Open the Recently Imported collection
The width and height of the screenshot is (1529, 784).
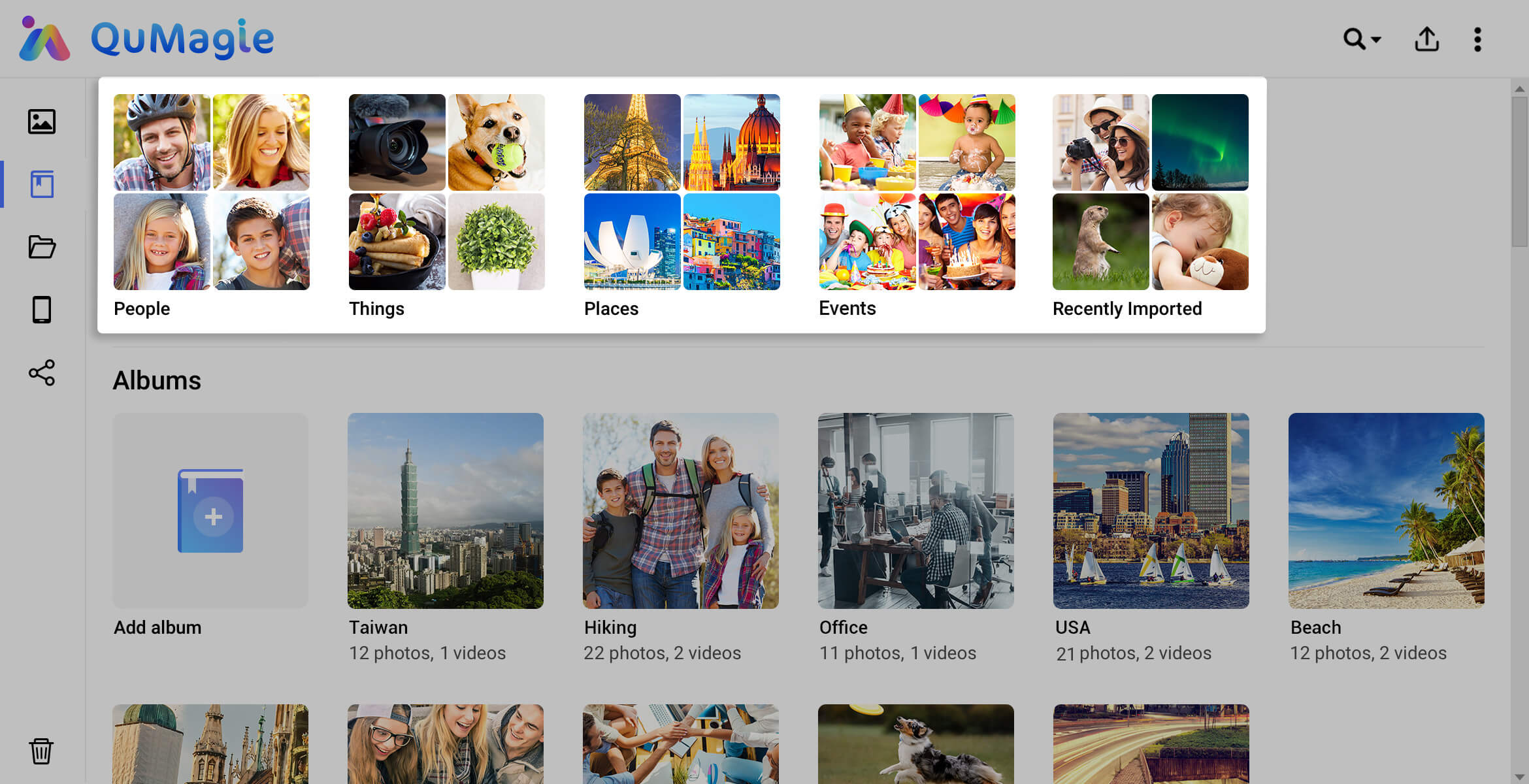tap(1150, 192)
